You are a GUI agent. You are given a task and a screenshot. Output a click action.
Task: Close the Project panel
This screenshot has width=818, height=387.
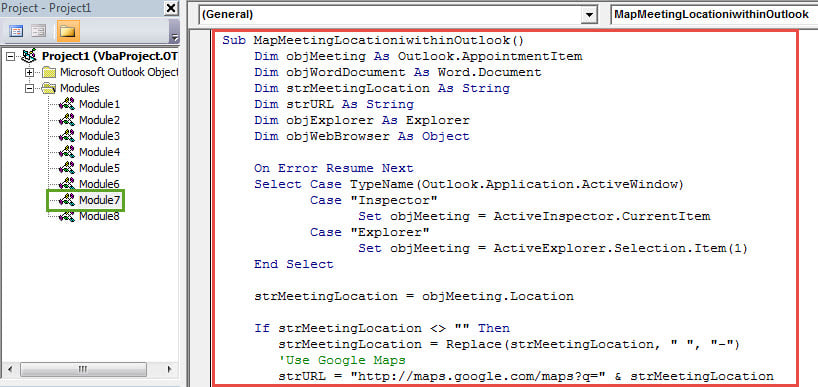(171, 8)
